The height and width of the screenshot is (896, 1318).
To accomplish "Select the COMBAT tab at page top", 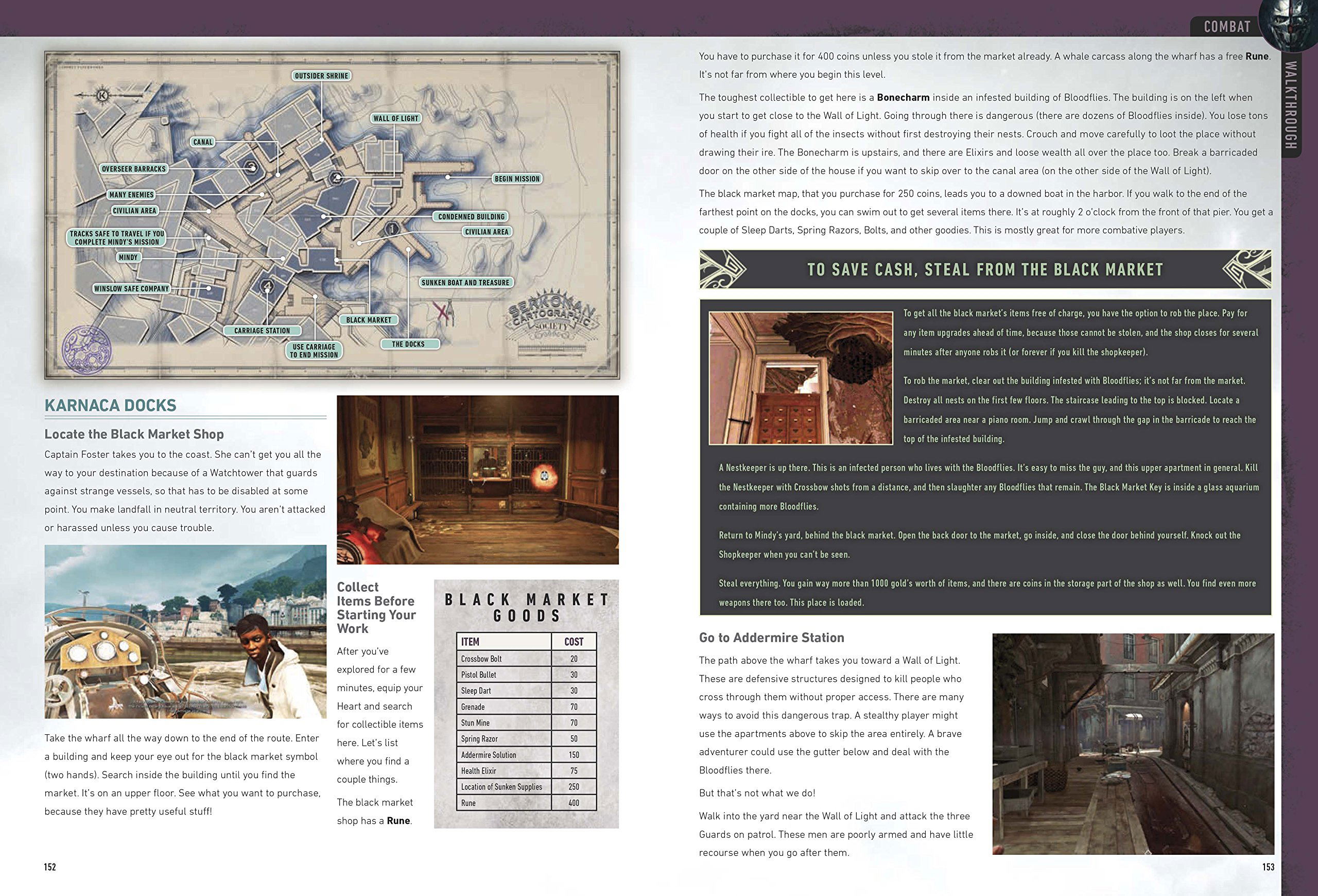I will [1227, 27].
